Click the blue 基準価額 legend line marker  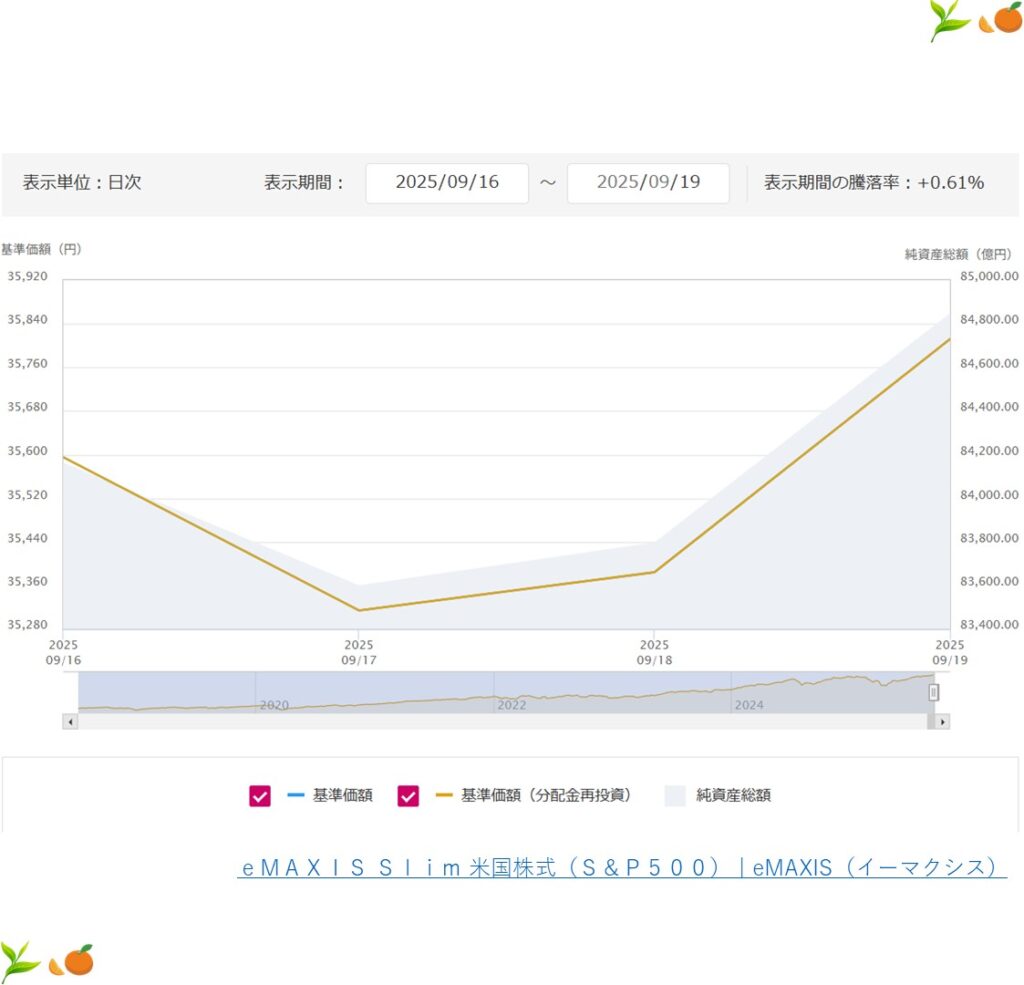pyautogui.click(x=295, y=796)
